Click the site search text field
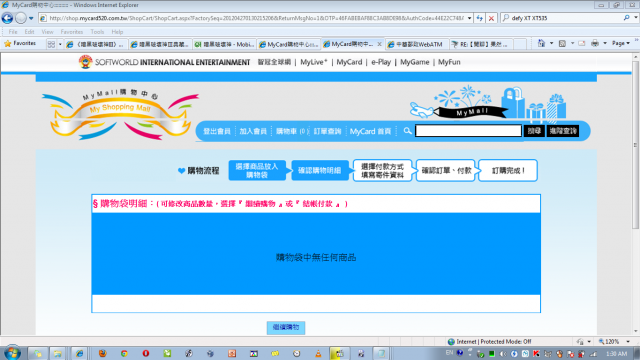 (x=468, y=131)
